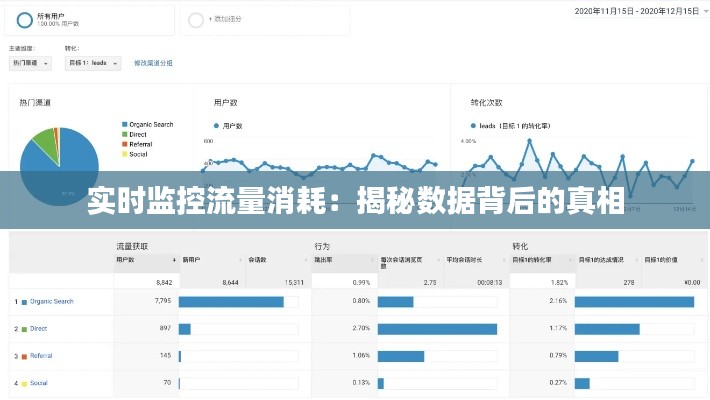Click the 跳出率 column header
Viewport: 710px width, 400px height.
click(x=323, y=260)
